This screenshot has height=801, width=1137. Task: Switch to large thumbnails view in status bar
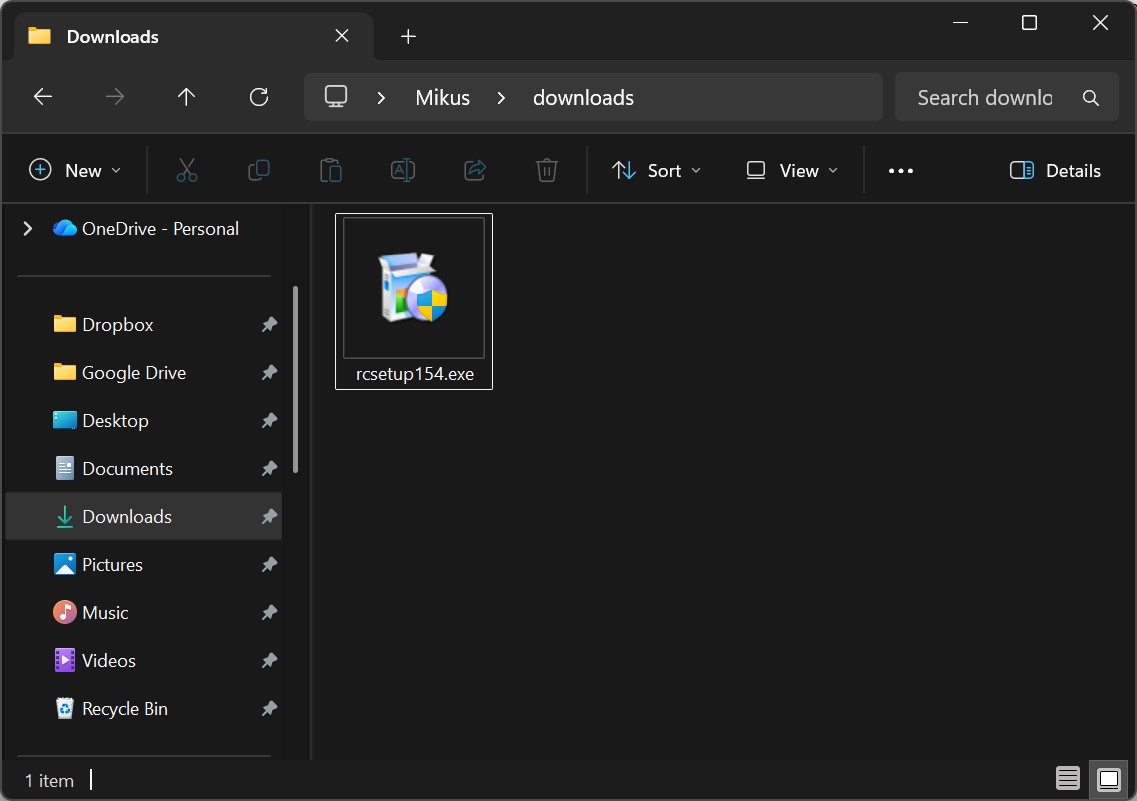pyautogui.click(x=1108, y=779)
